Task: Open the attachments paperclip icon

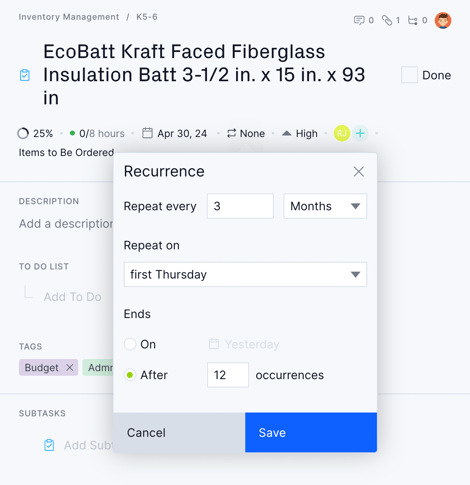Action: [387, 21]
